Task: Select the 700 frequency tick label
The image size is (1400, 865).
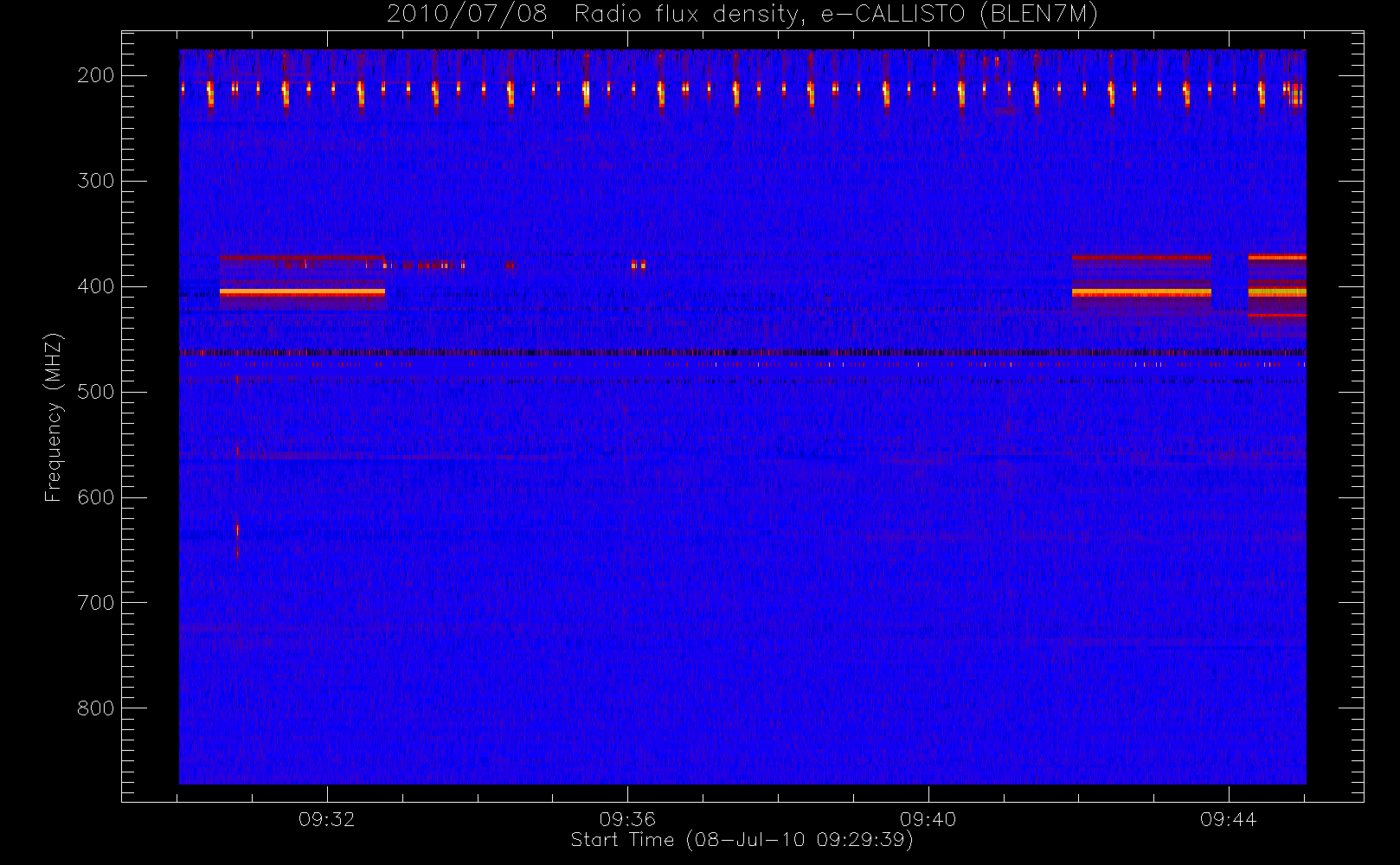Action: [x=96, y=603]
